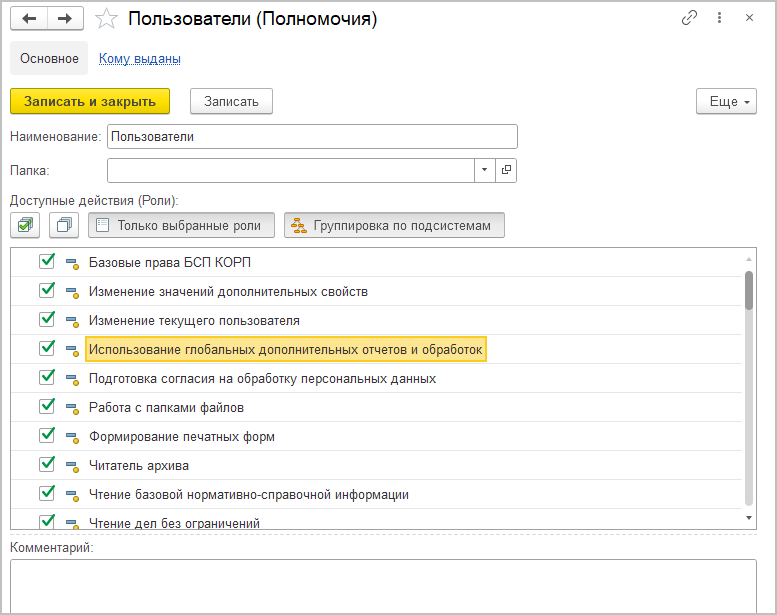Click the Записать button

[231, 101]
